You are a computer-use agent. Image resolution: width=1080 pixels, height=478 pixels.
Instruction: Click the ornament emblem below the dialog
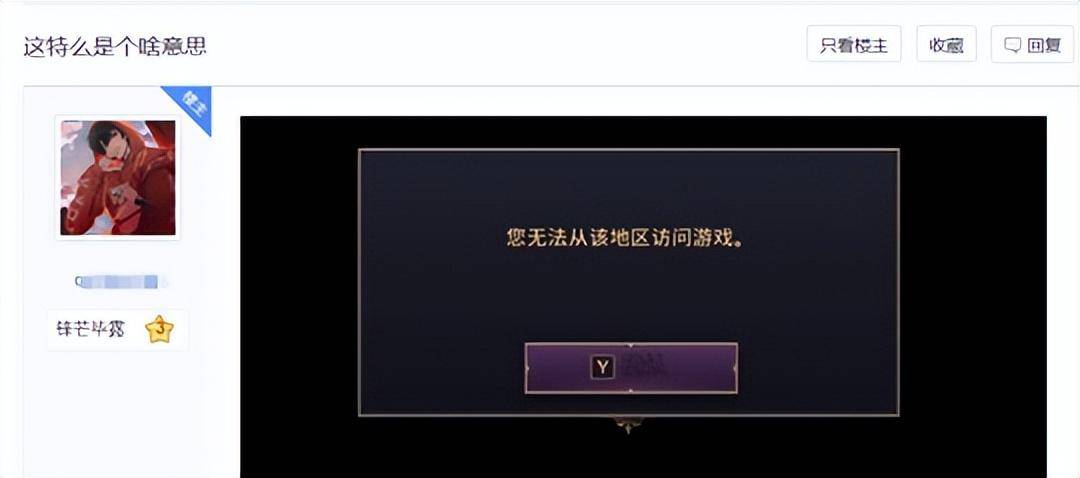628,424
